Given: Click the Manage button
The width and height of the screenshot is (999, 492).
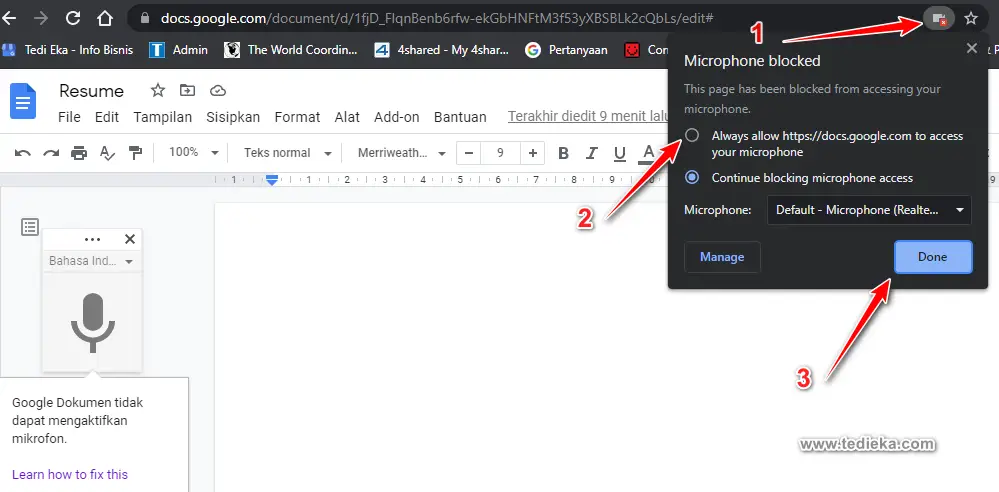Looking at the screenshot, I should (x=722, y=257).
